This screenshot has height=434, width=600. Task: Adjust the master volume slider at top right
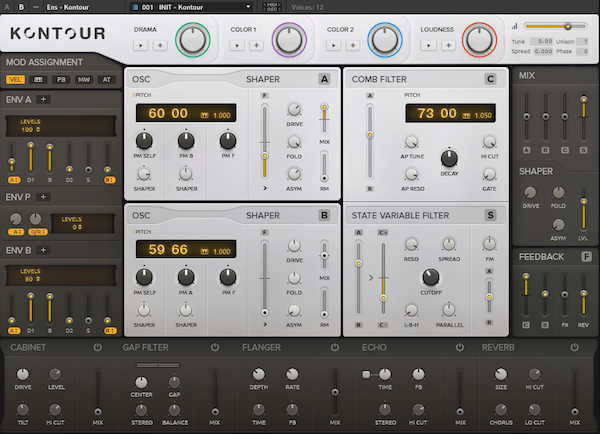[x=556, y=26]
